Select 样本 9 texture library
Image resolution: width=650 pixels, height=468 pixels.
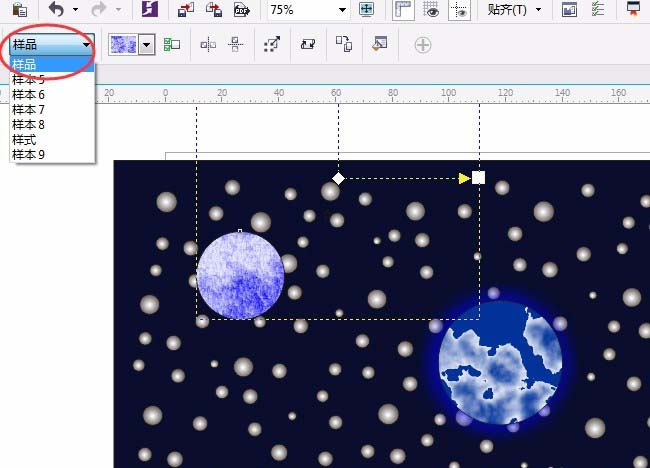[x=52, y=155]
